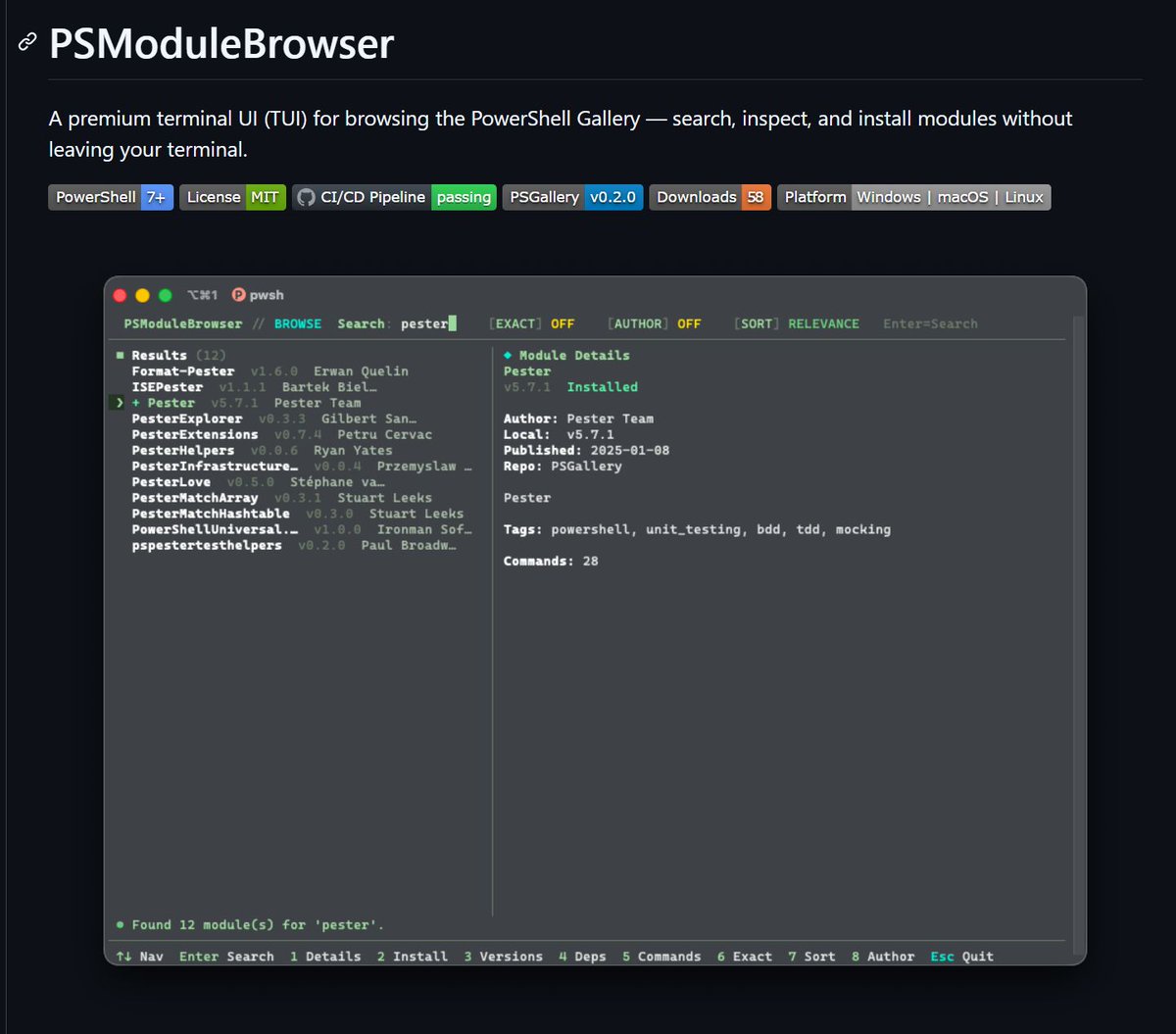Click the anchor link icon beside PSModuleBrowser heading

(28, 43)
